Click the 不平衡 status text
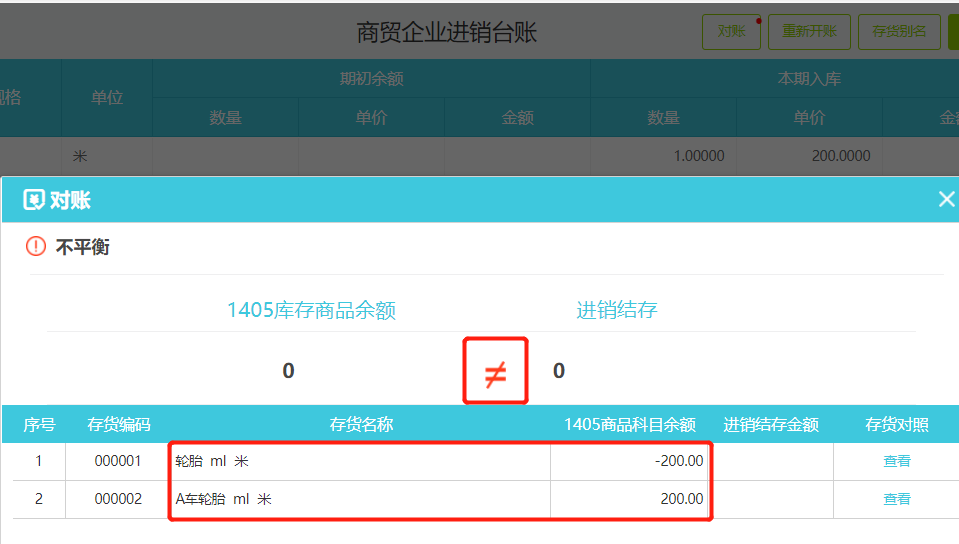Image resolution: width=959 pixels, height=544 pixels. pyautogui.click(x=83, y=247)
